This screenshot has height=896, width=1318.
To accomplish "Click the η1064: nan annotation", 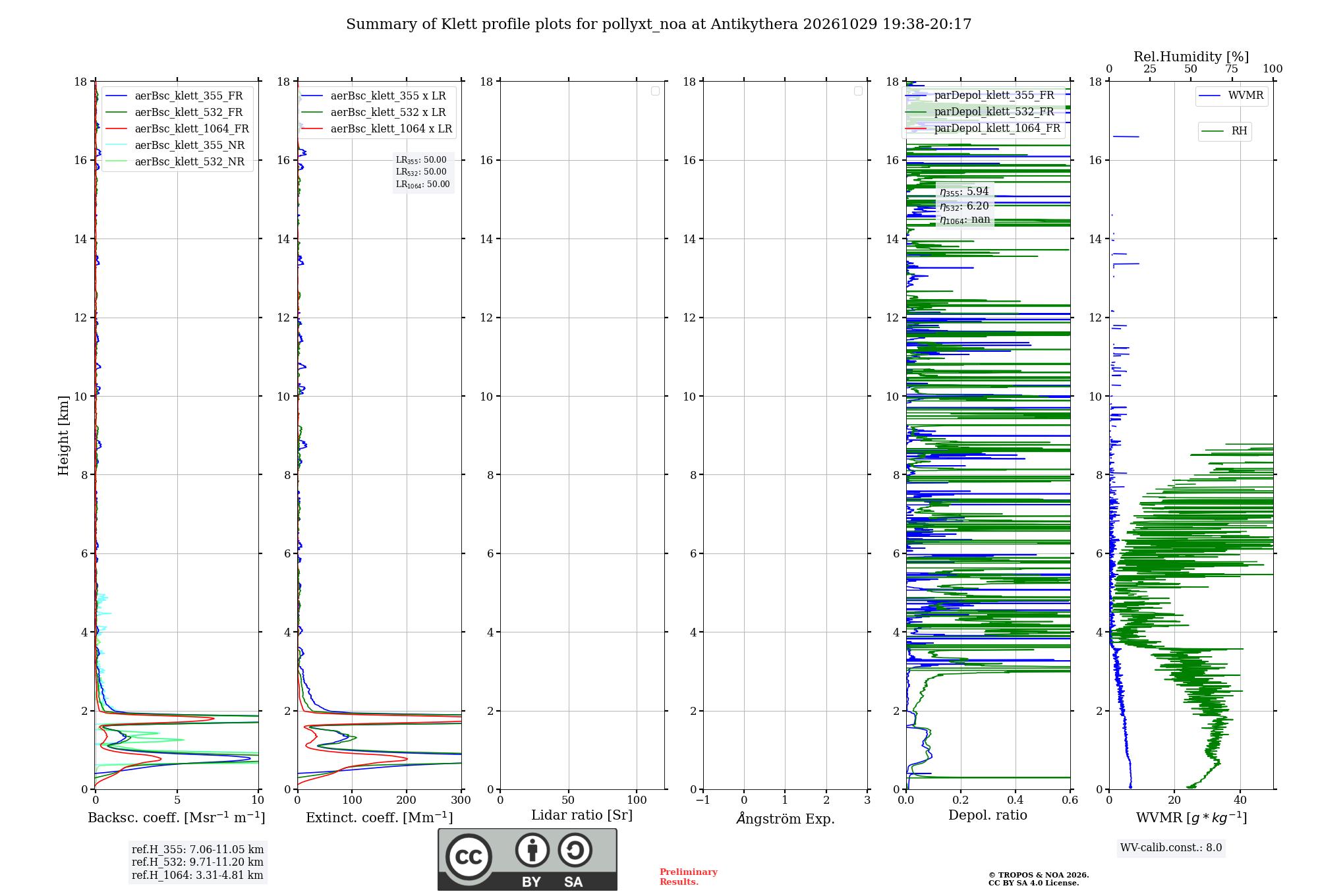I will pyautogui.click(x=965, y=220).
